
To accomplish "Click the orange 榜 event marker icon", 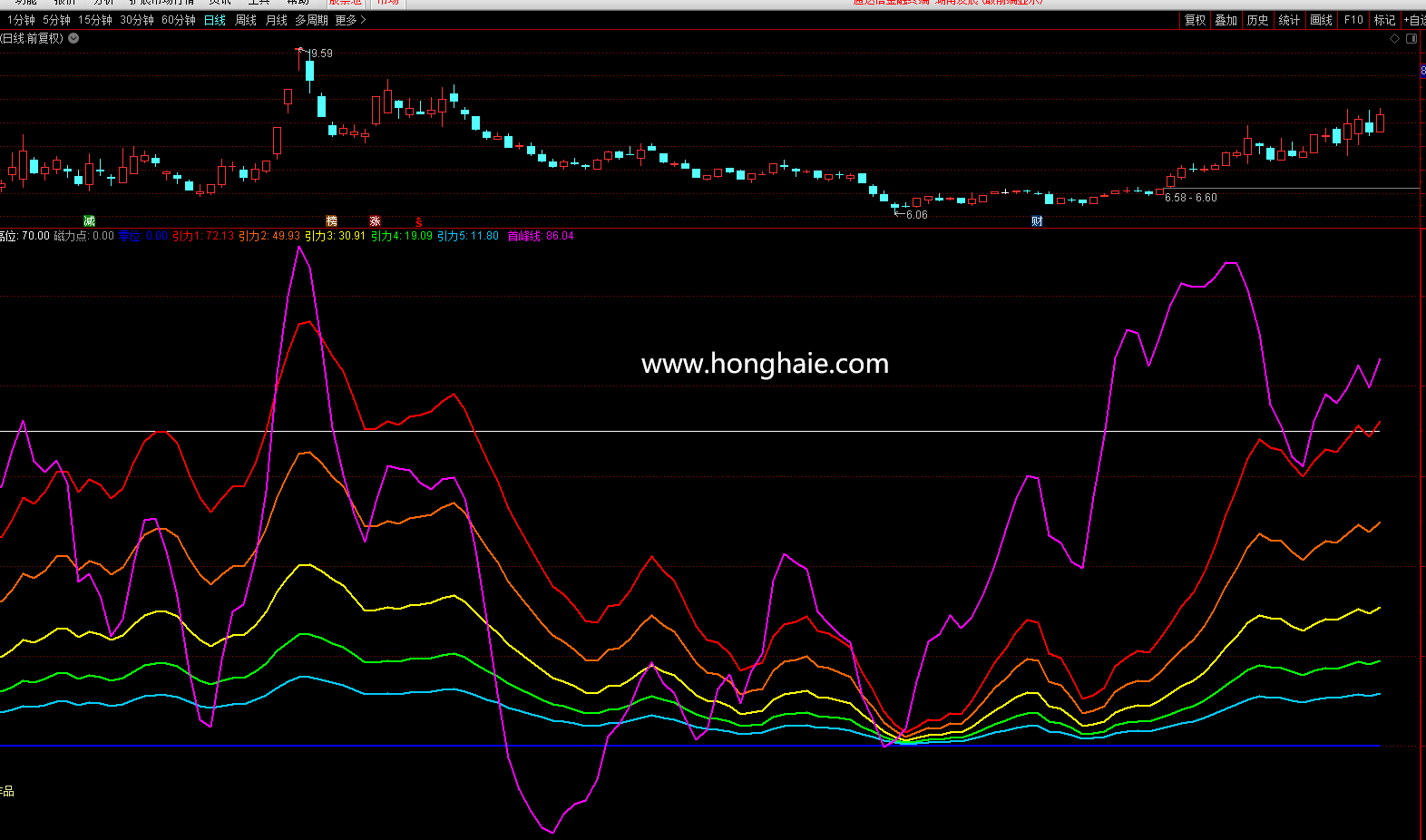I will (332, 221).
